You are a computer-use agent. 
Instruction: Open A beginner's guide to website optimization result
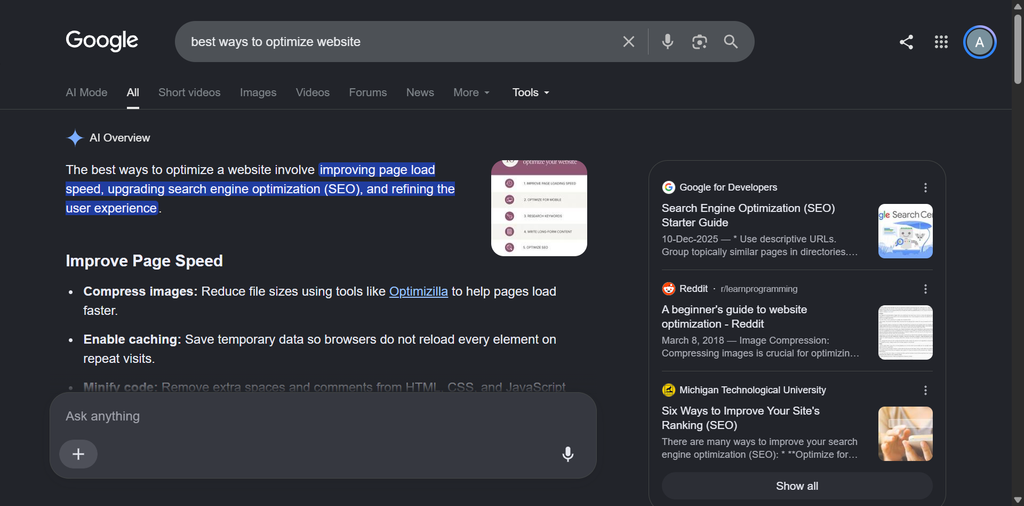point(734,317)
